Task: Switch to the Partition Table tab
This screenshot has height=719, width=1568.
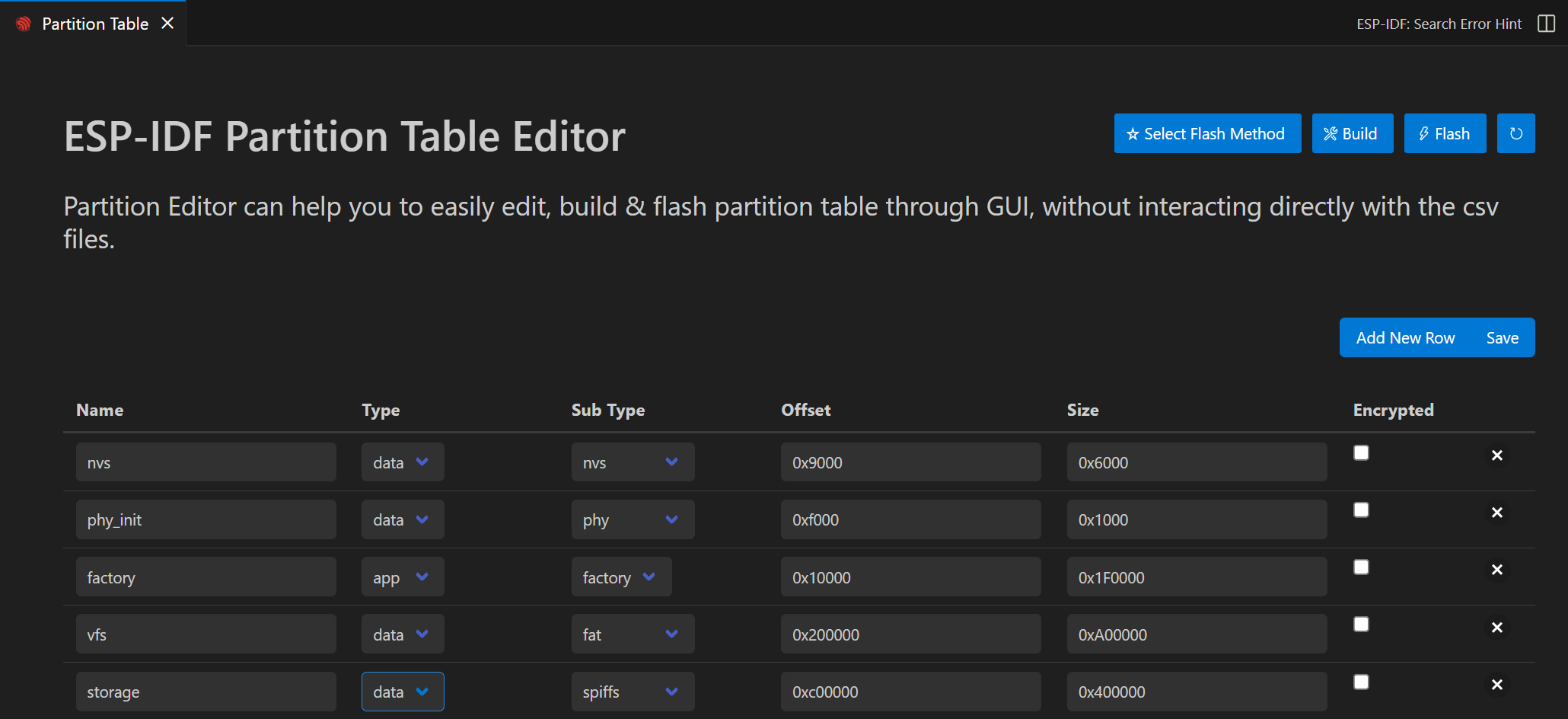Action: click(94, 24)
